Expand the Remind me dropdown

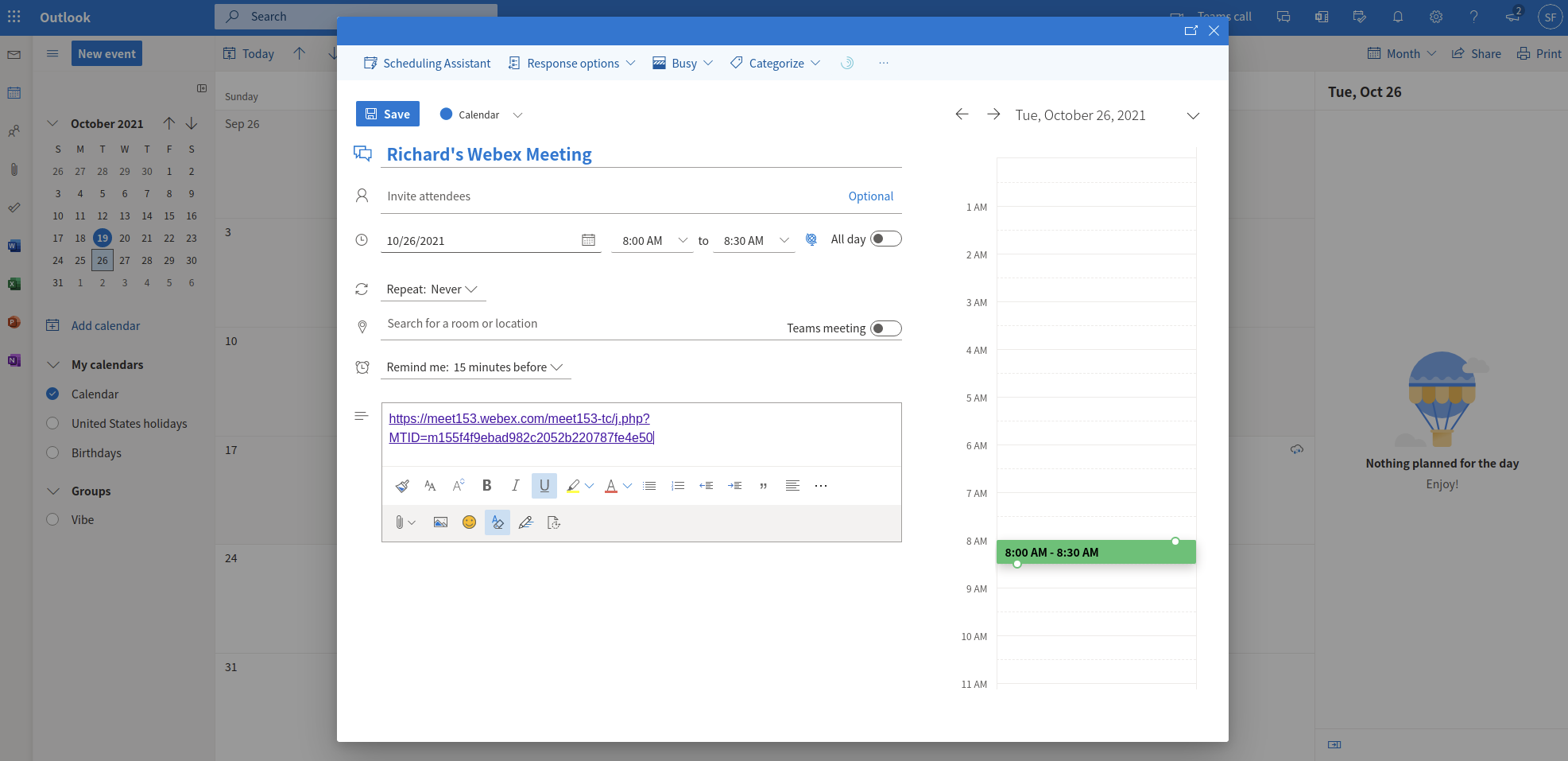pos(474,367)
